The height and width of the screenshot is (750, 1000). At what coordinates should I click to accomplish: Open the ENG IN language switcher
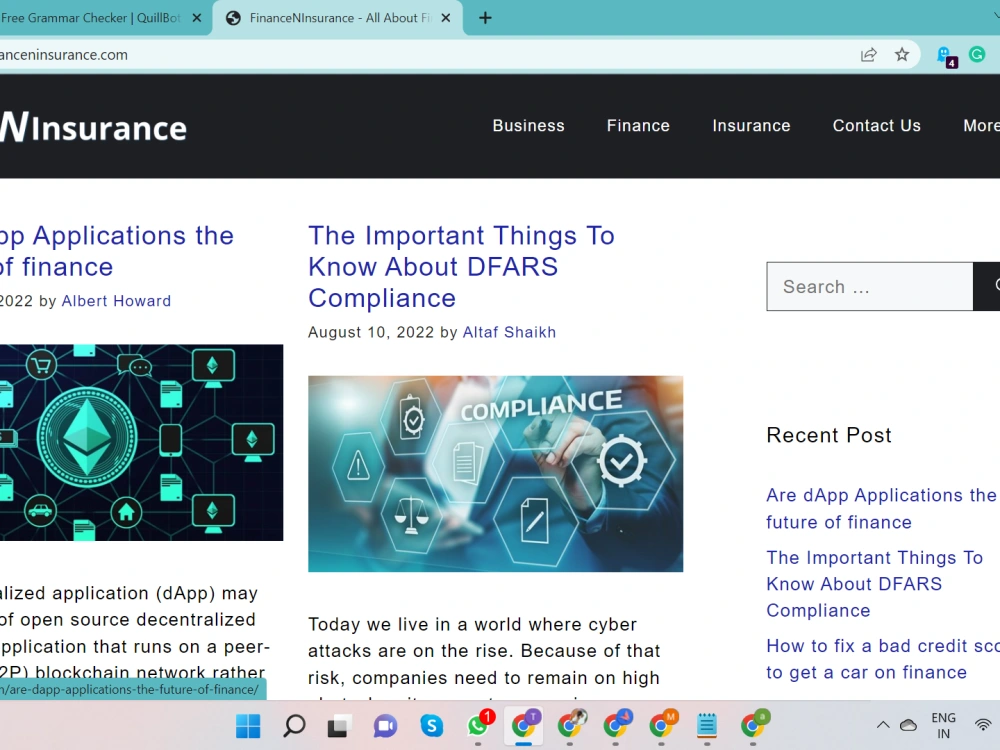pyautogui.click(x=943, y=726)
